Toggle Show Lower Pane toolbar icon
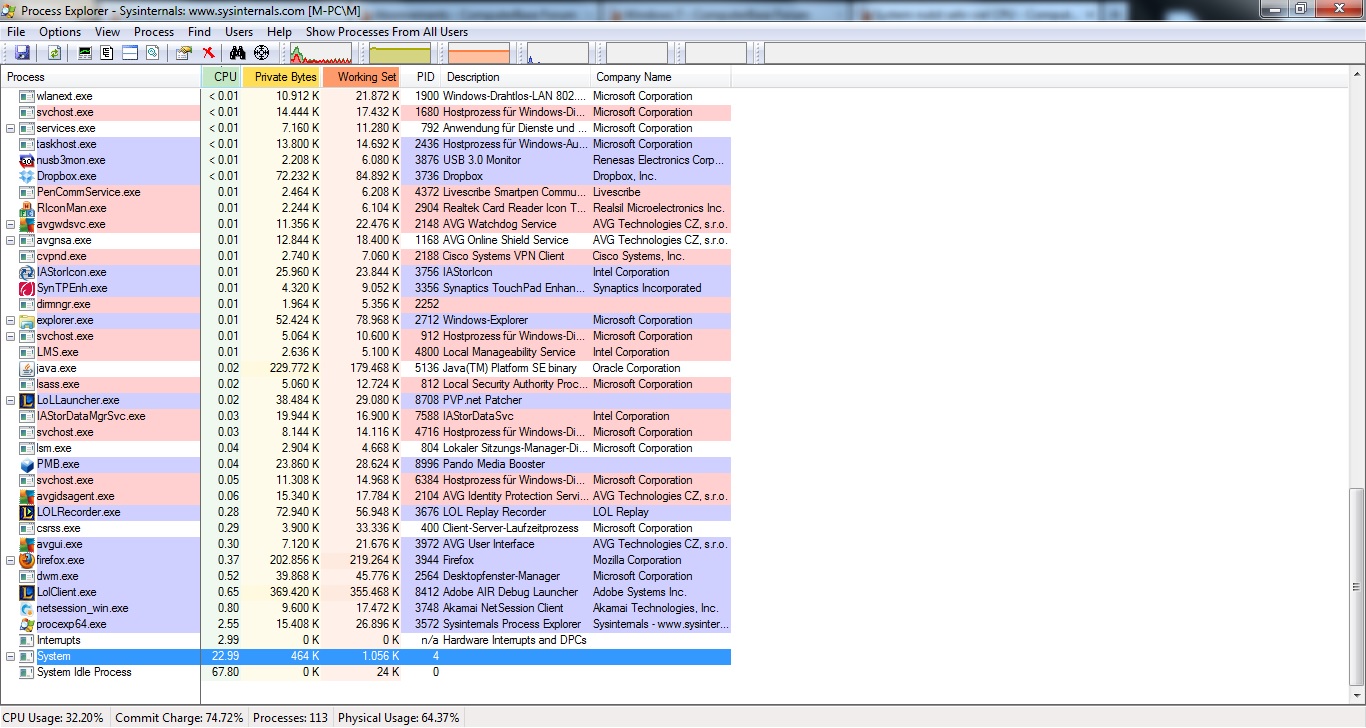This screenshot has height=728, width=1366. (130, 53)
